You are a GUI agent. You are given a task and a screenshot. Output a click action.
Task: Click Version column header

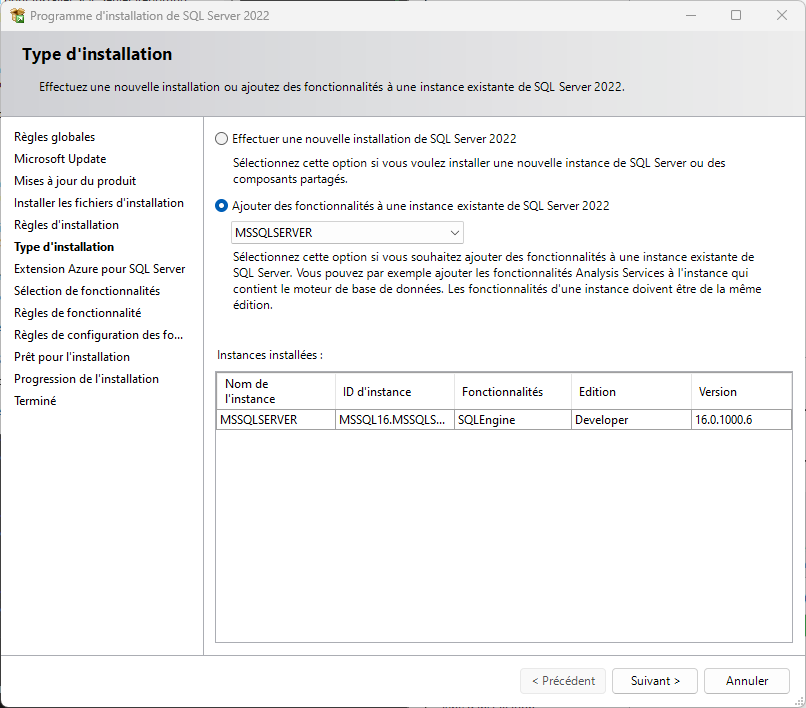click(x=741, y=391)
